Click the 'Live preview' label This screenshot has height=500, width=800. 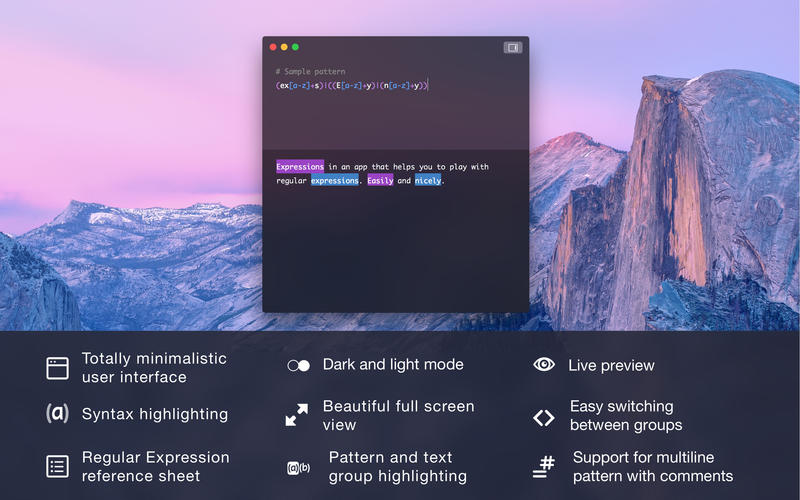click(611, 365)
